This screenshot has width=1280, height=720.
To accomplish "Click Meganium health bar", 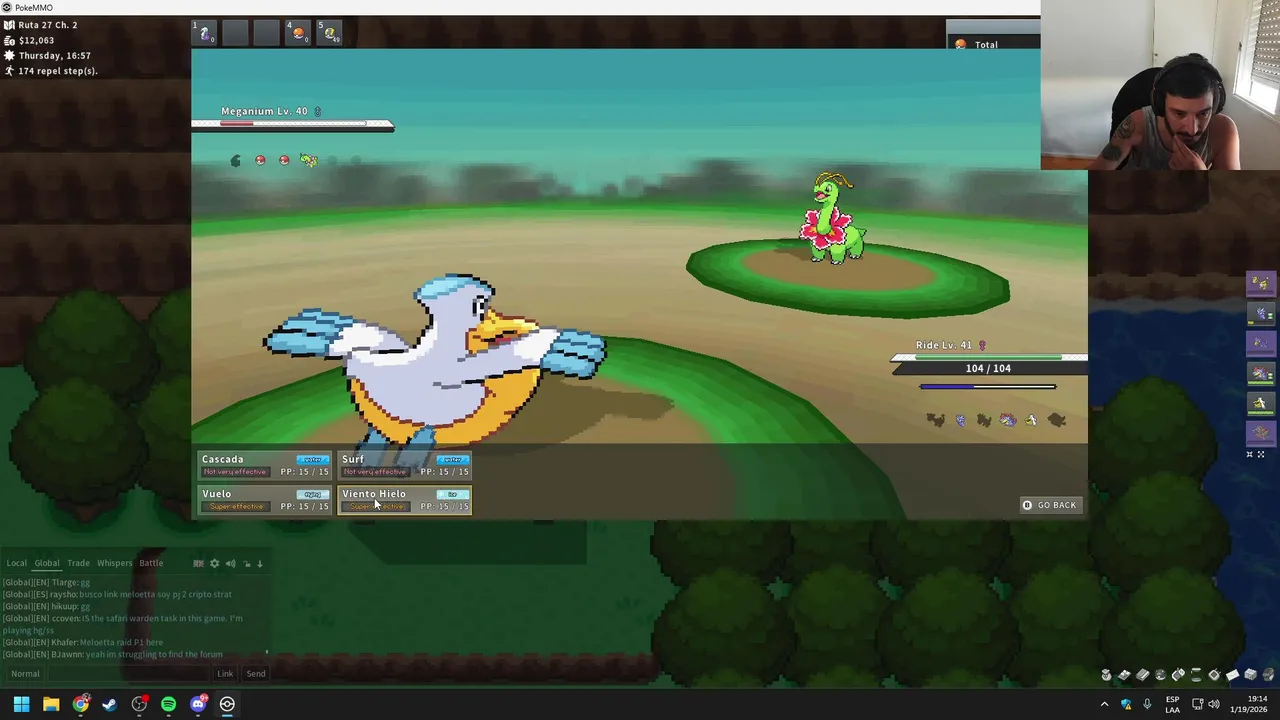I will pyautogui.click(x=292, y=125).
